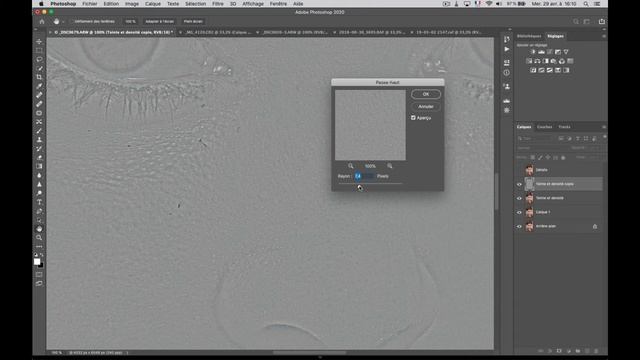Delete layer with trash icon
Screen dimensions: 640x360
[x=596, y=351]
